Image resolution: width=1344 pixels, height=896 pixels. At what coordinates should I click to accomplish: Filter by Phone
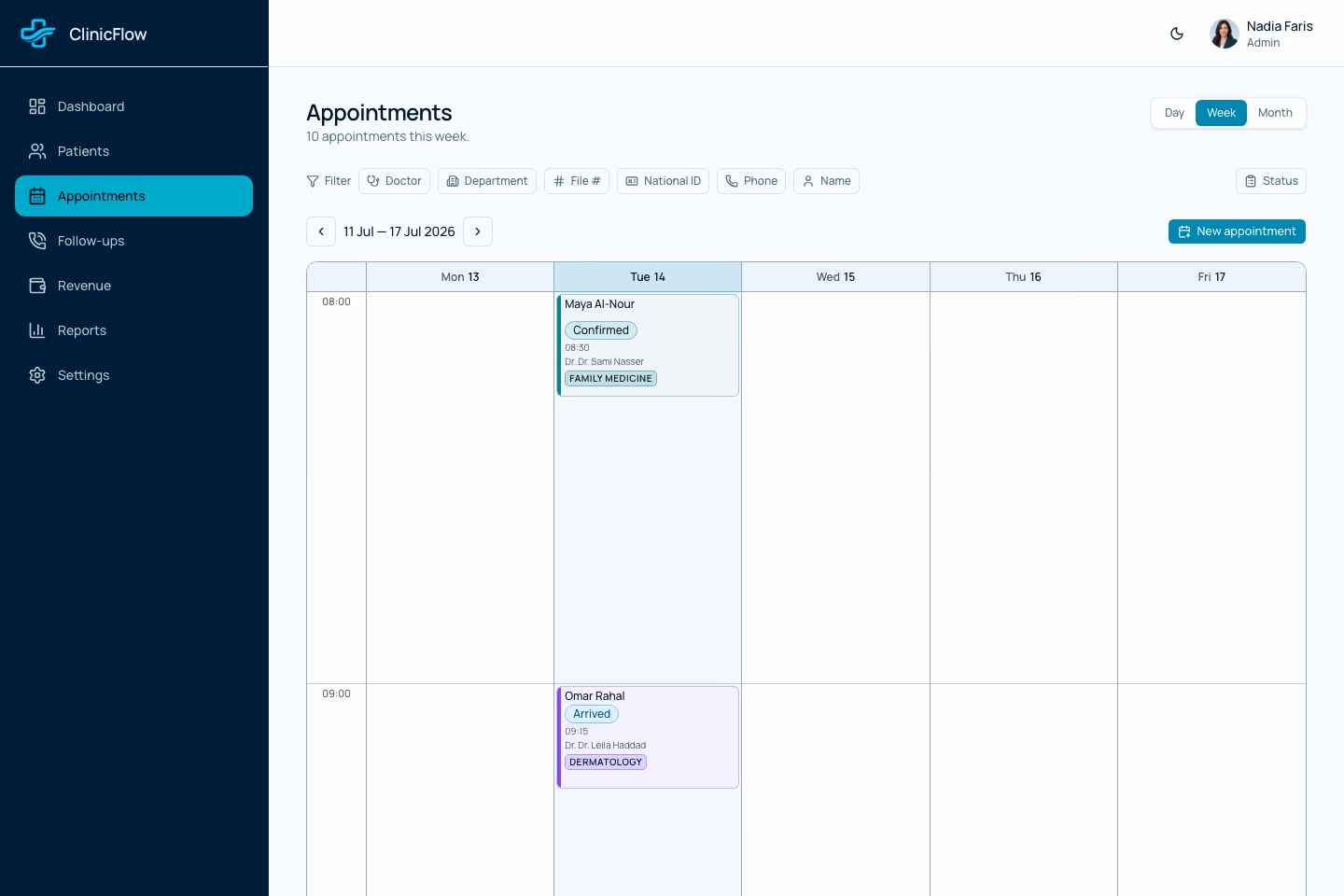point(751,181)
